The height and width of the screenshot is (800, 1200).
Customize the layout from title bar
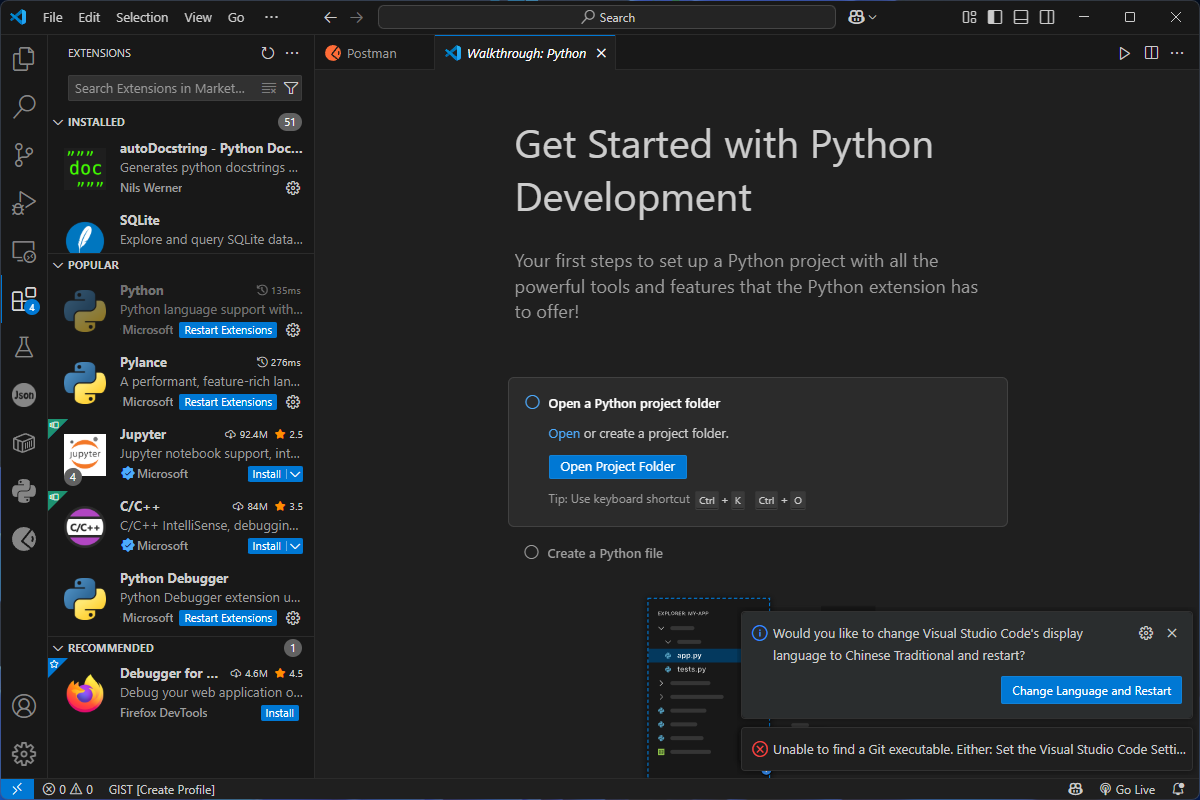pyautogui.click(x=969, y=17)
